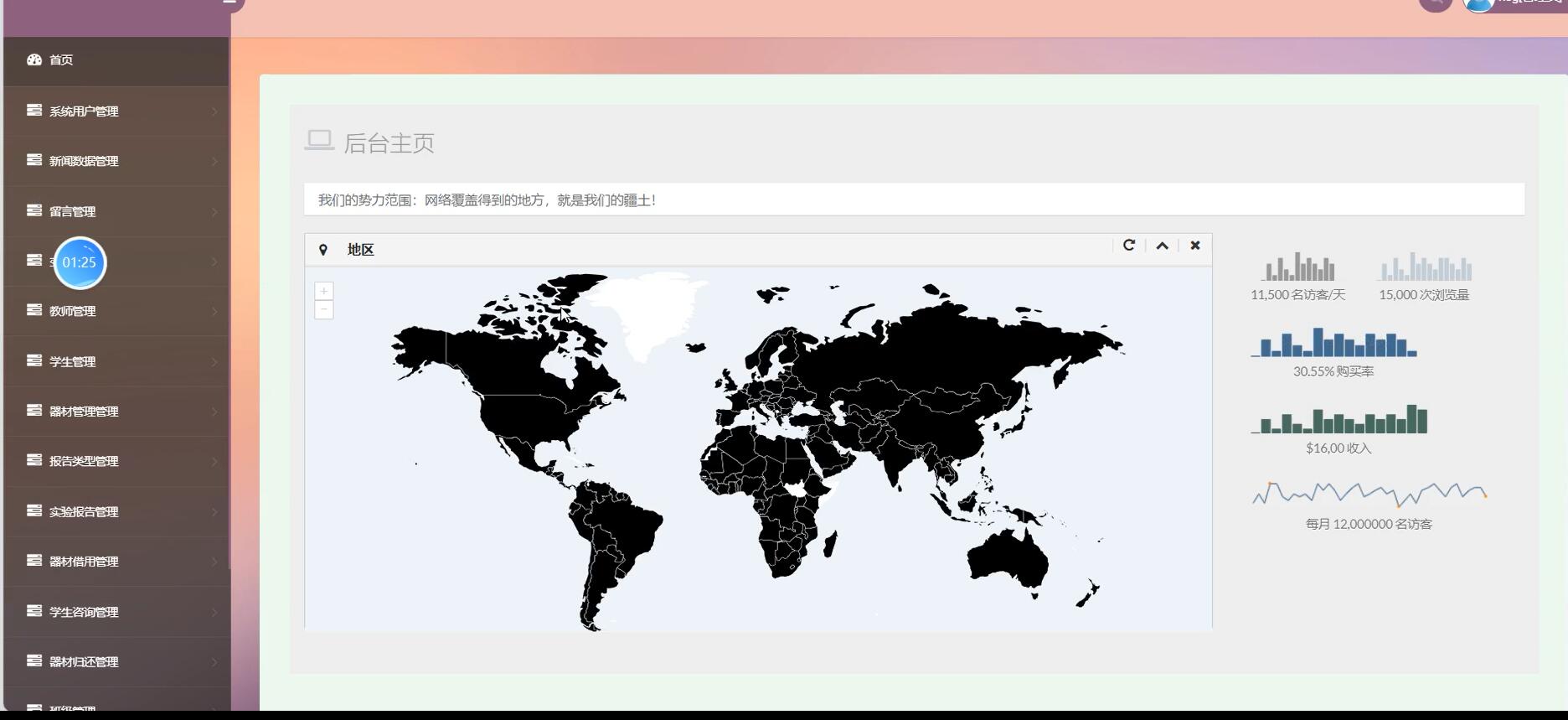Click the 系统用户管理 menu icon
Viewport: 1568px width, 720px height.
[34, 110]
